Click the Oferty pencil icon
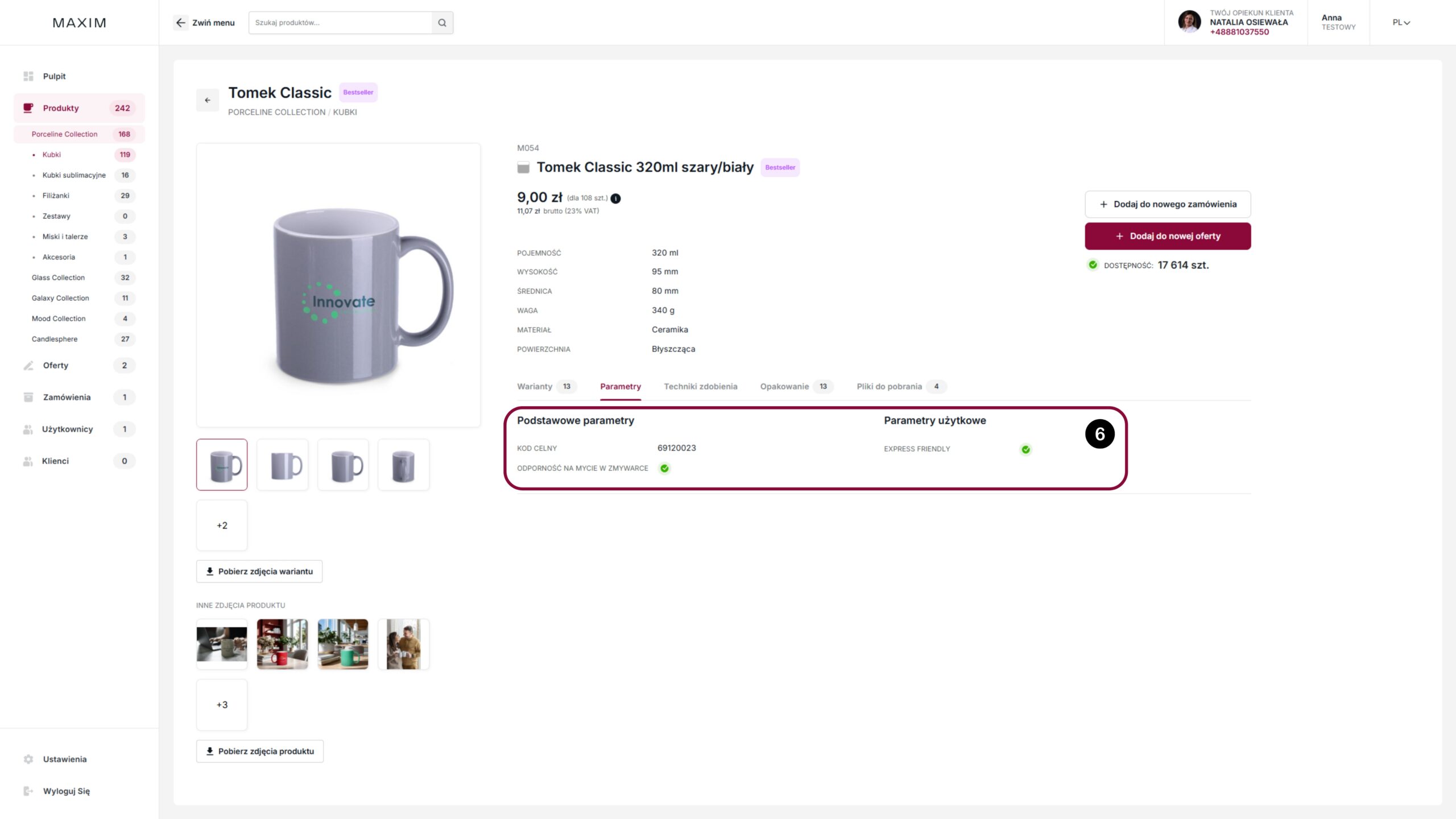 (x=28, y=365)
